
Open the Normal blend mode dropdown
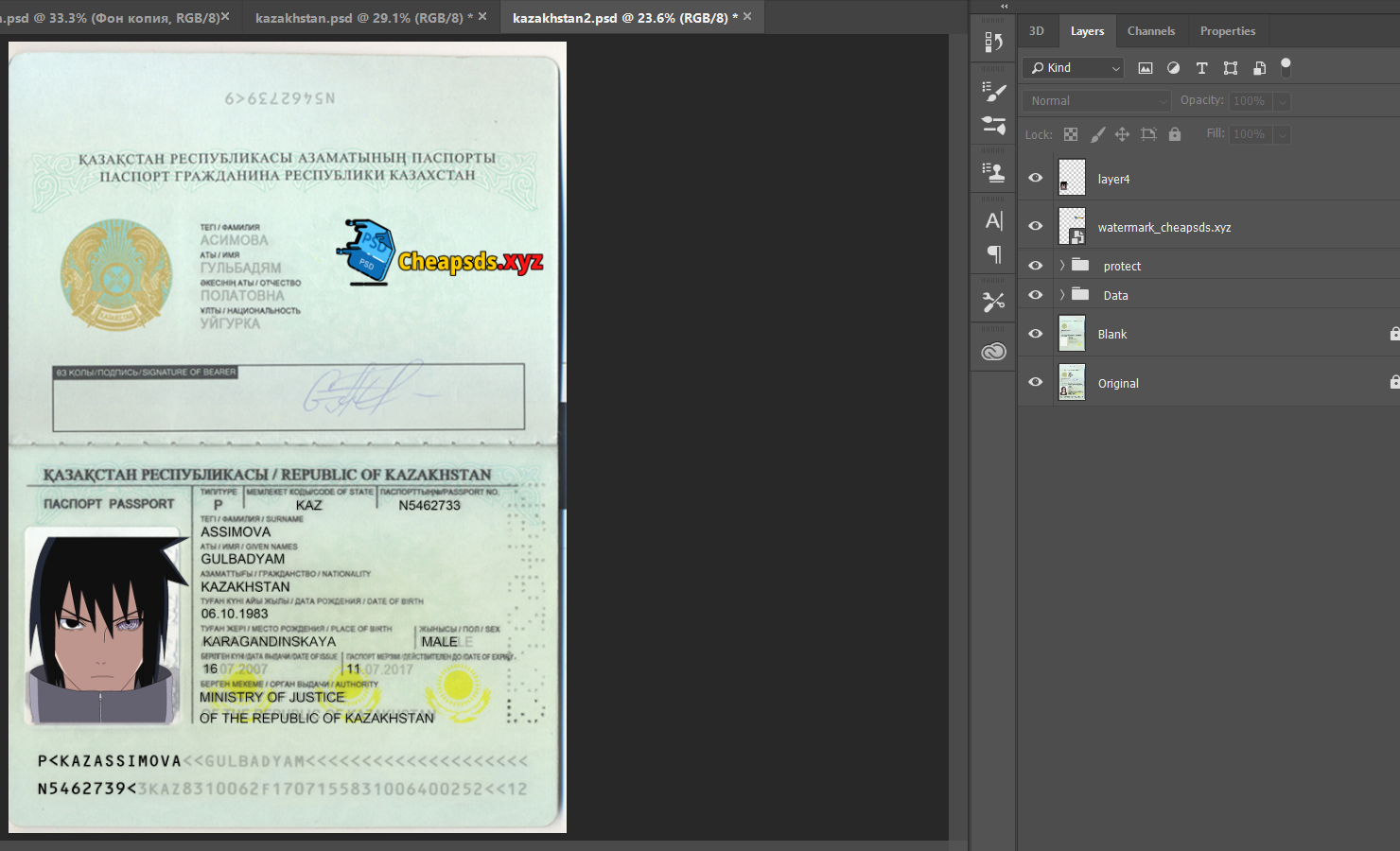[x=1096, y=100]
